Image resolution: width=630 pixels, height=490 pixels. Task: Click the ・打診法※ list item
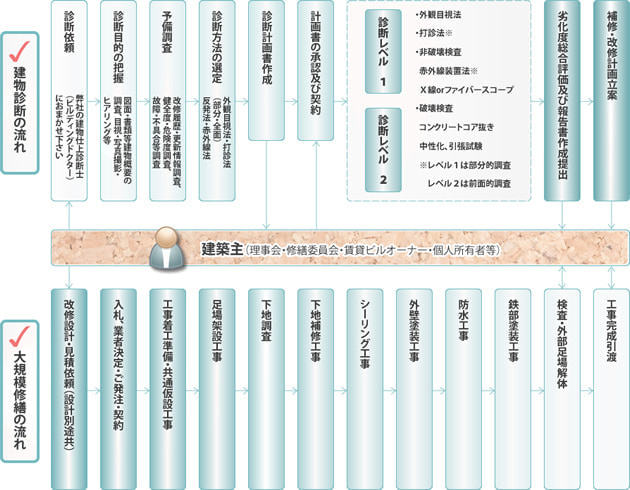pos(434,33)
